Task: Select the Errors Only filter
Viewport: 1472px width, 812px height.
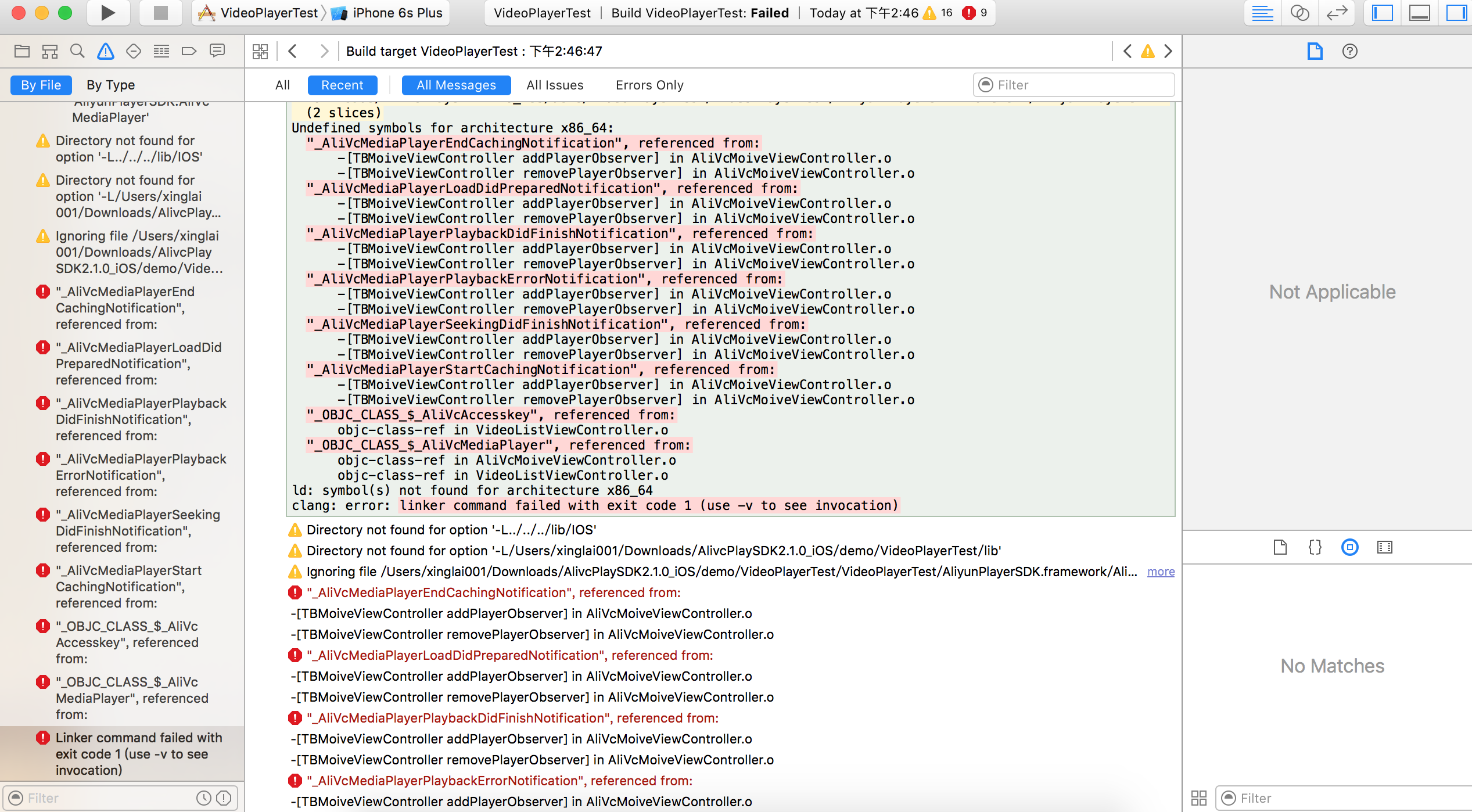Action: click(x=649, y=85)
